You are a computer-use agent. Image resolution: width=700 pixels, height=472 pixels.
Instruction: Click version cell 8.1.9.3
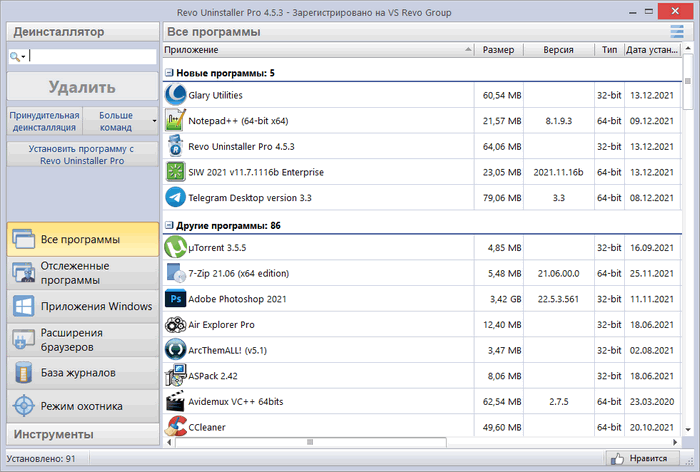pyautogui.click(x=558, y=121)
